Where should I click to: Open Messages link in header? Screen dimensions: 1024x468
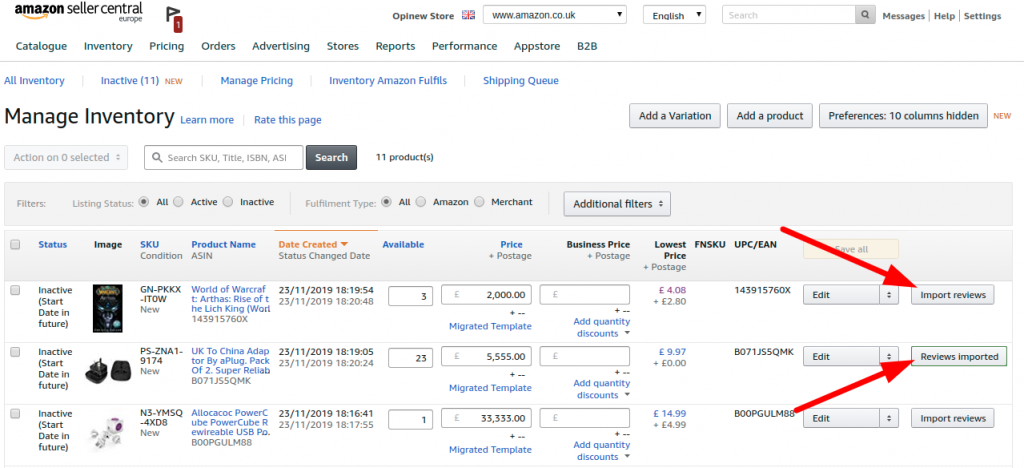click(903, 16)
